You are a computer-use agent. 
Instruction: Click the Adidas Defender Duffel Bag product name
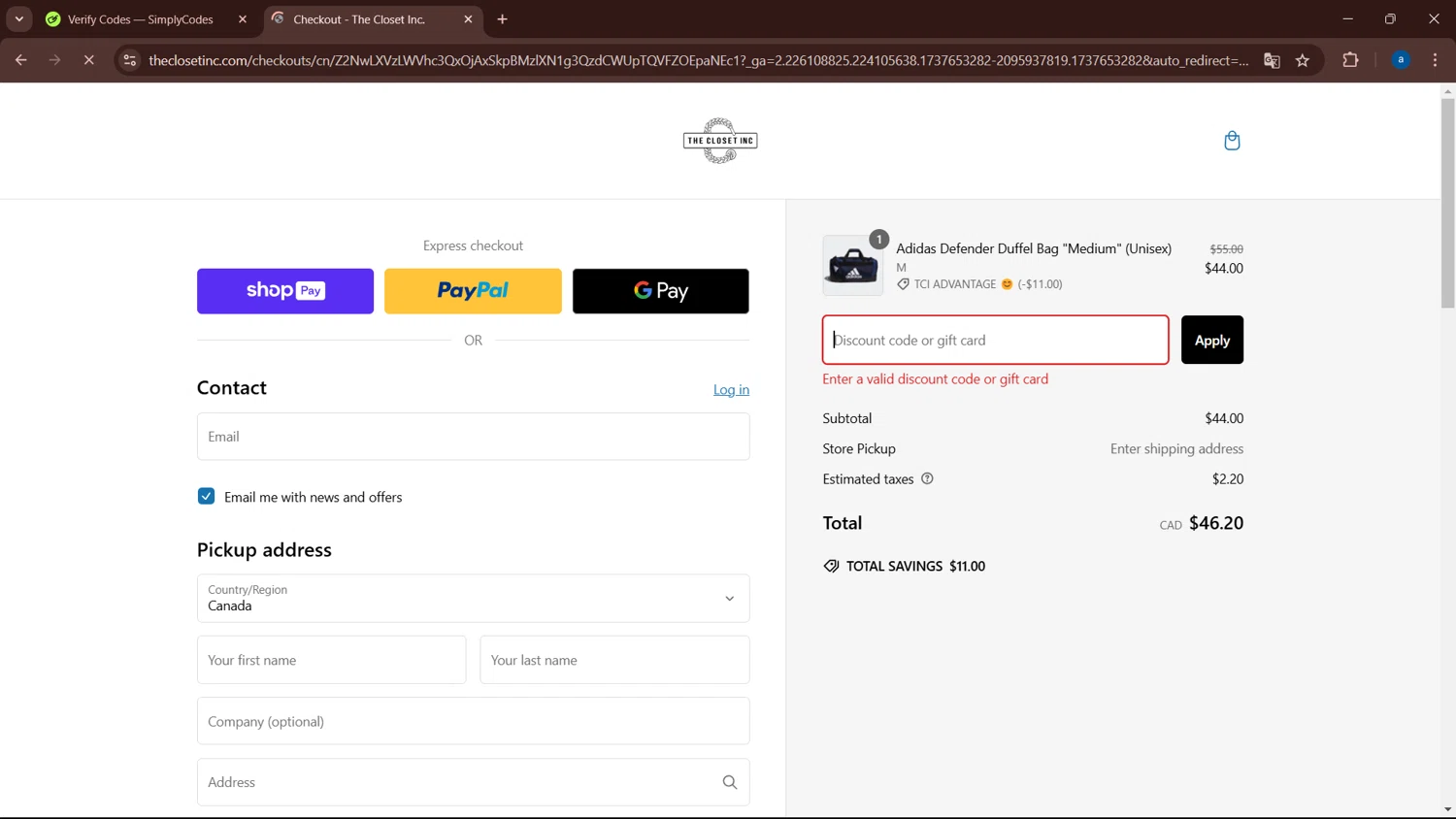(x=1034, y=248)
